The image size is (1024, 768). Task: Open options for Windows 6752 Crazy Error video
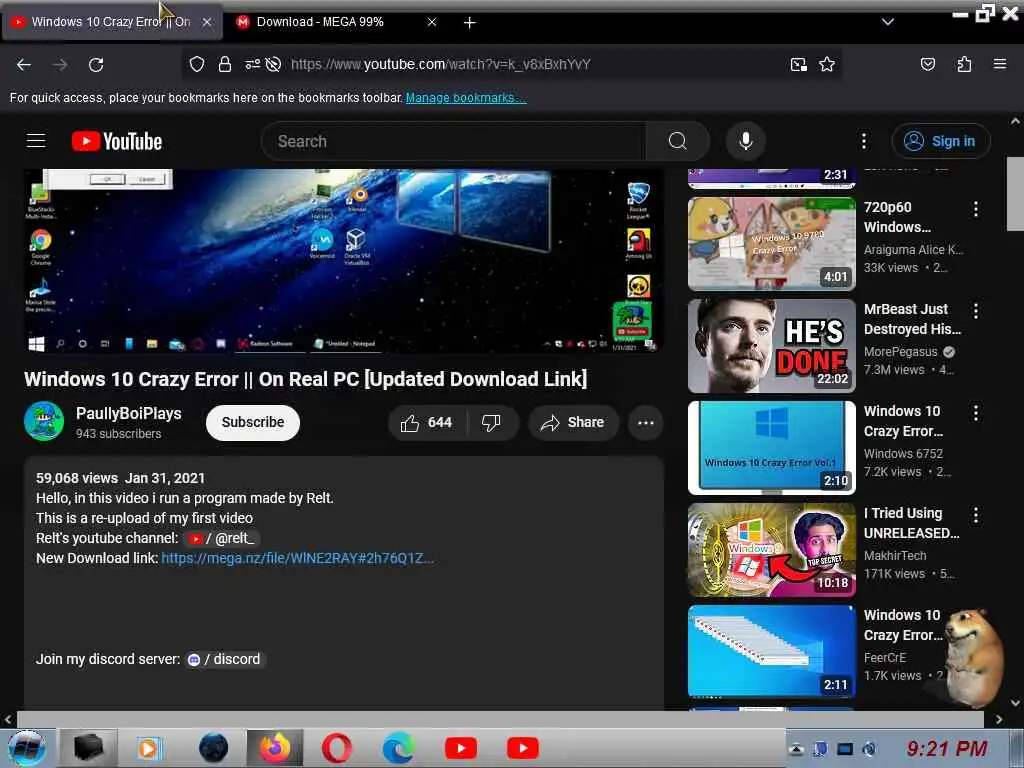coord(976,413)
